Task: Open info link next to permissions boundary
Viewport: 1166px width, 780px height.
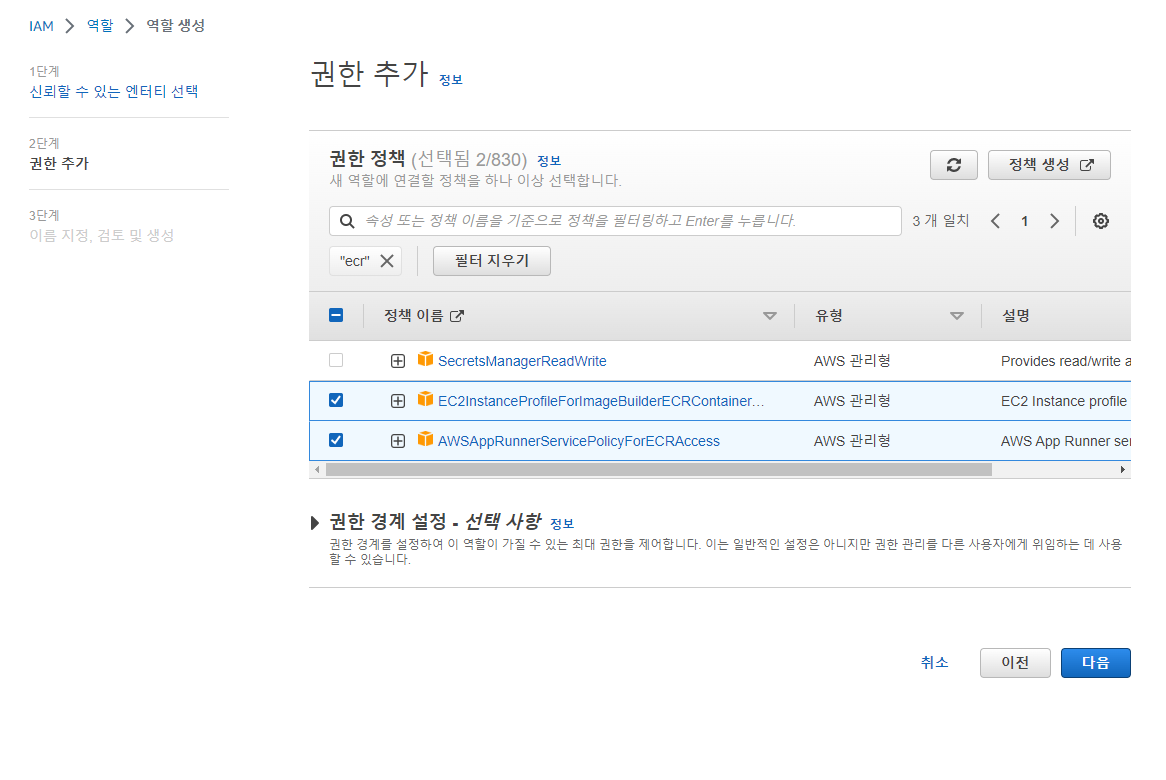Action: point(561,523)
